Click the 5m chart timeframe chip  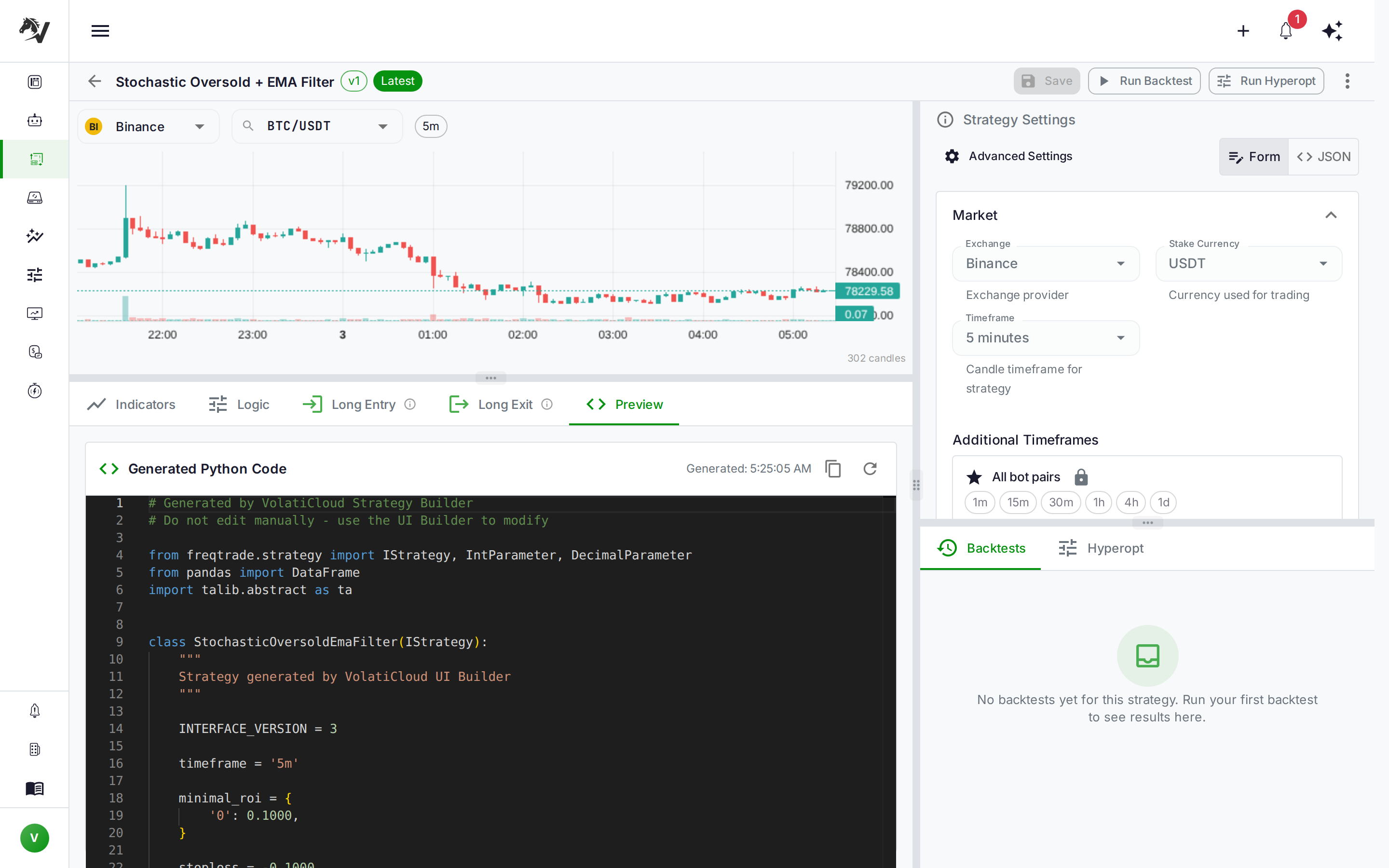point(431,126)
